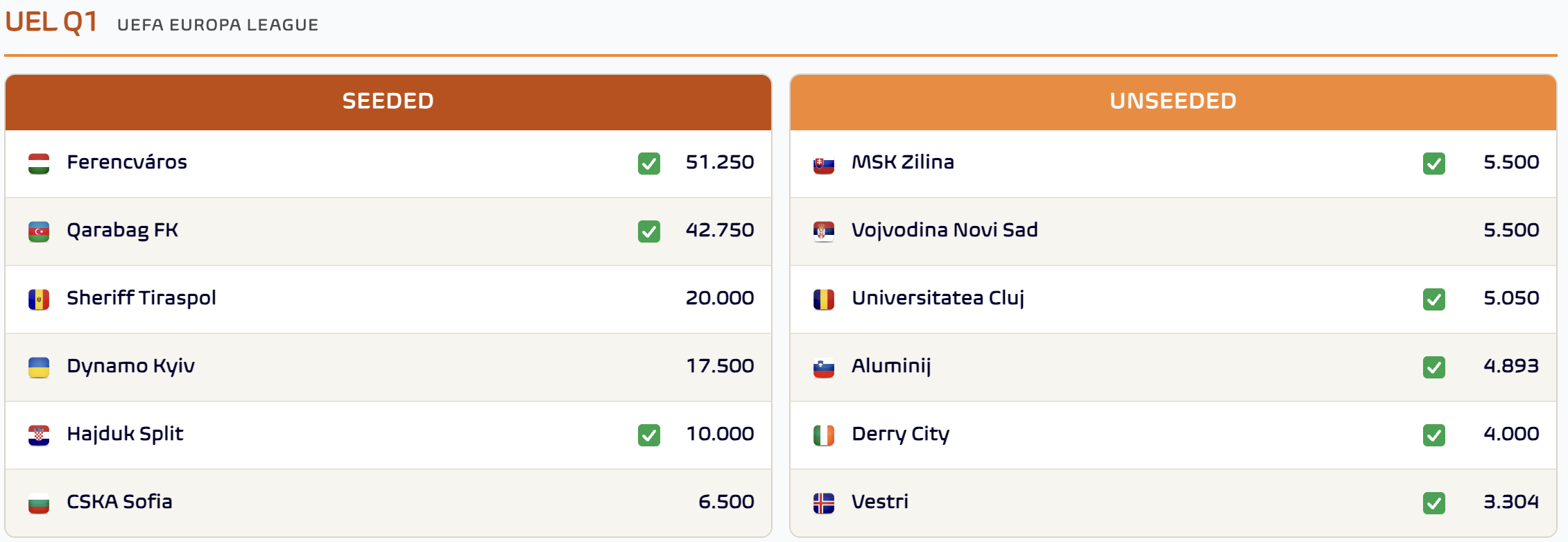
Task: Click Vojvodina Novi Sad's 5.500 coefficient
Action: (1511, 230)
